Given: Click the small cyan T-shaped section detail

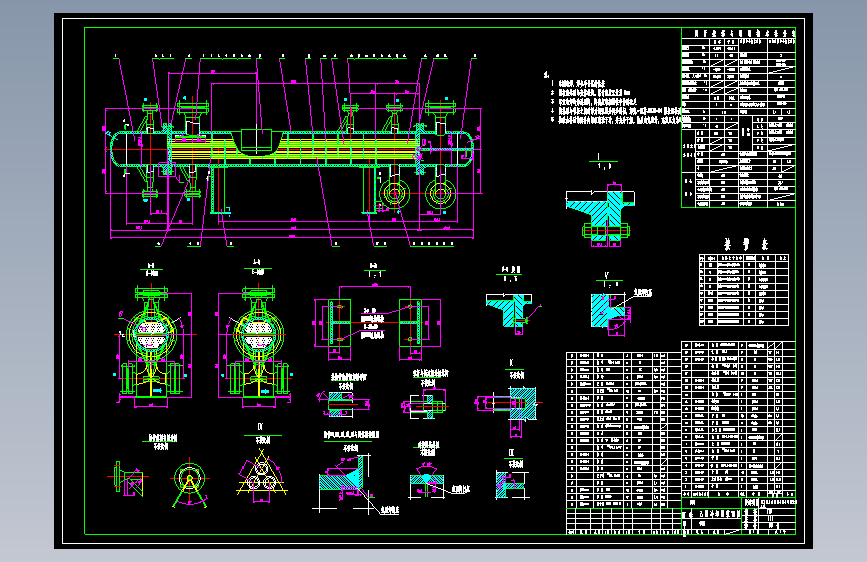Looking at the screenshot, I should 513,313.
